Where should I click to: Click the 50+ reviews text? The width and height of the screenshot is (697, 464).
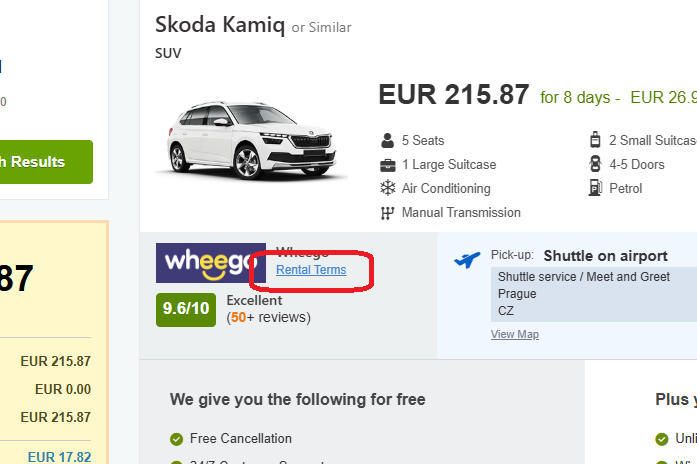(x=269, y=318)
